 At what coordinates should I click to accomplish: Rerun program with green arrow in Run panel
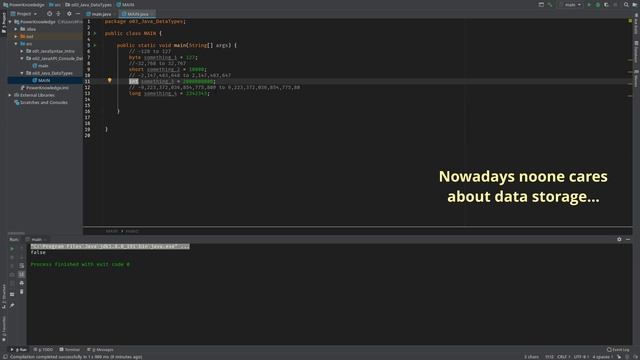coord(12,249)
